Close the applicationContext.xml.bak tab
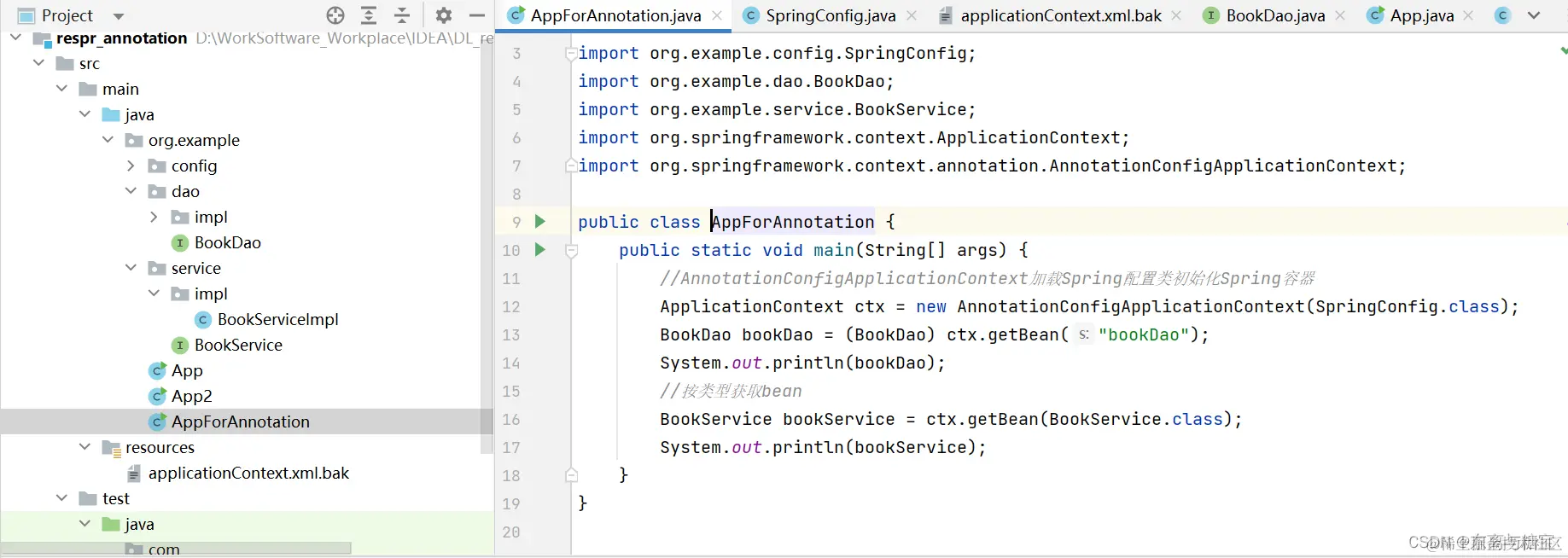The height and width of the screenshot is (558, 1568). pos(1176,15)
